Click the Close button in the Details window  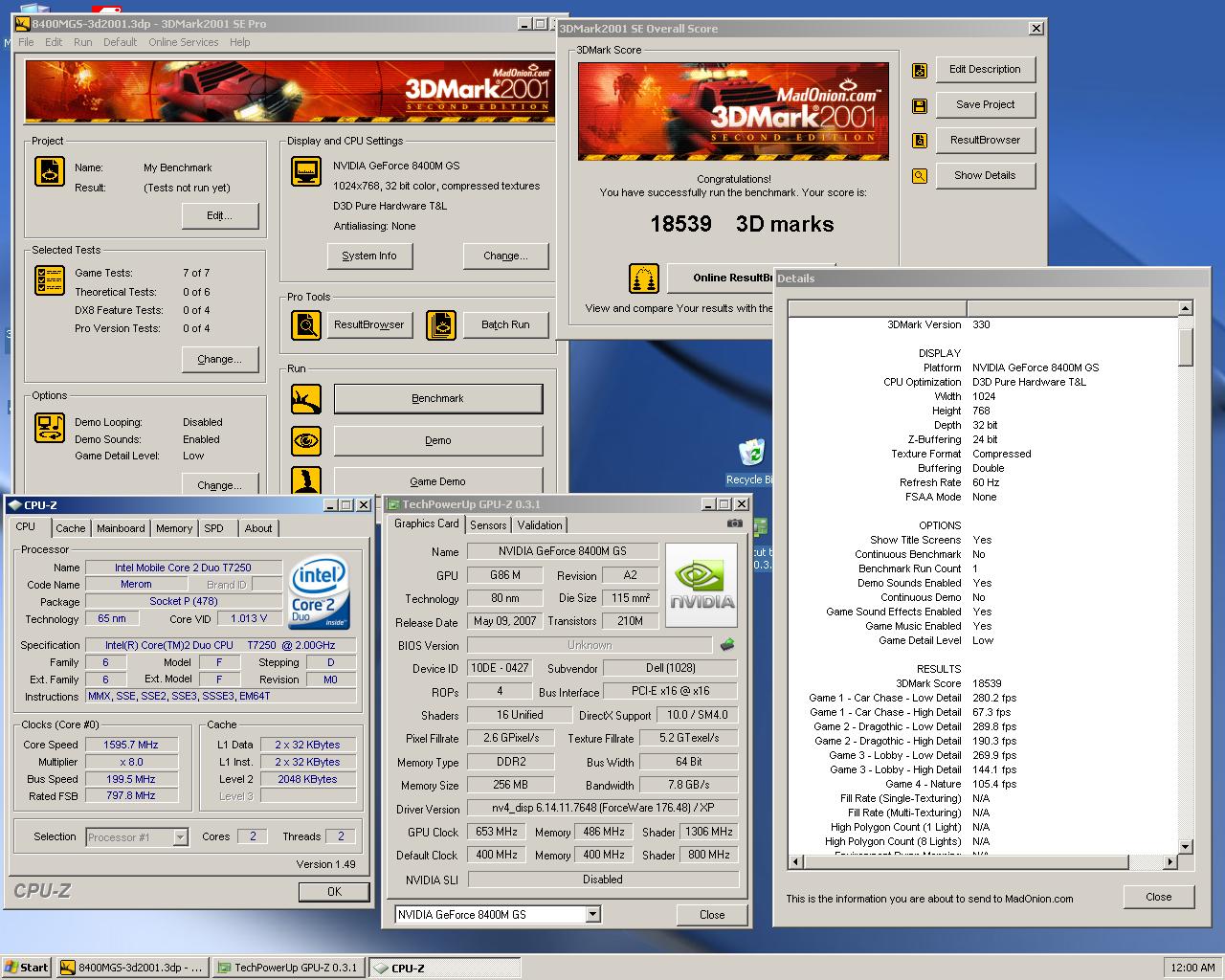pyautogui.click(x=1159, y=898)
